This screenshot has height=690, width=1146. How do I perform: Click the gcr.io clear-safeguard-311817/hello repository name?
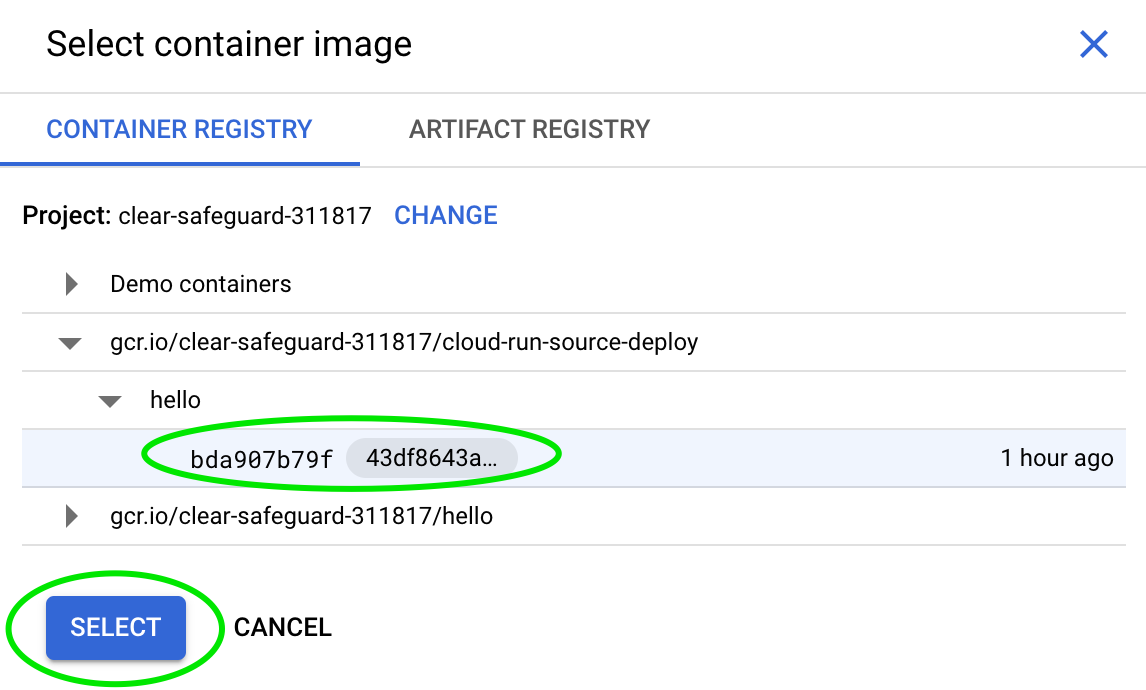301,516
